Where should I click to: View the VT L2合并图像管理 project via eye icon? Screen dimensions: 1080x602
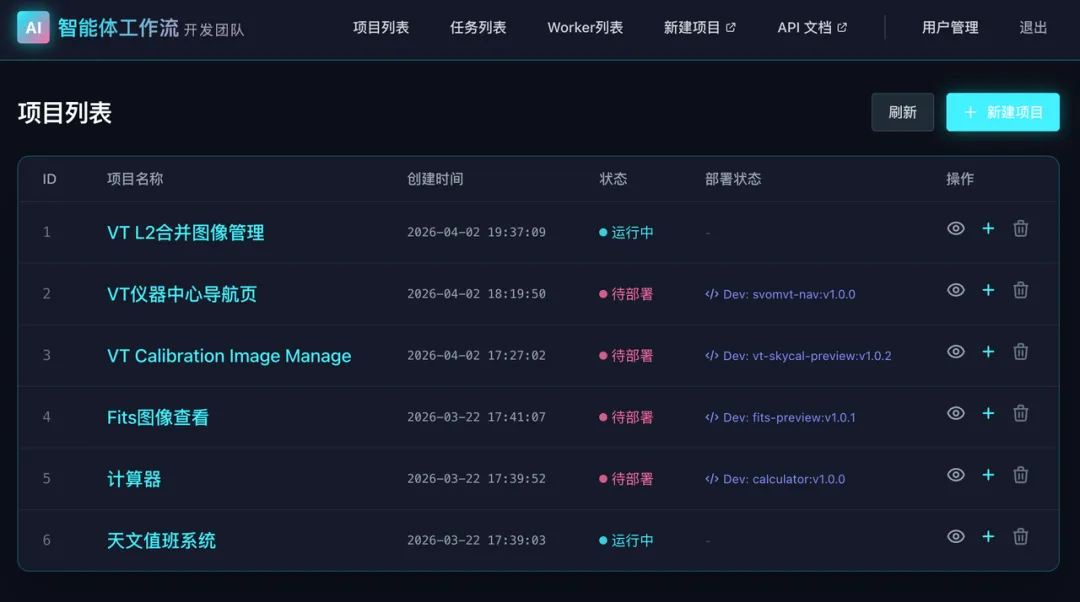tap(956, 229)
